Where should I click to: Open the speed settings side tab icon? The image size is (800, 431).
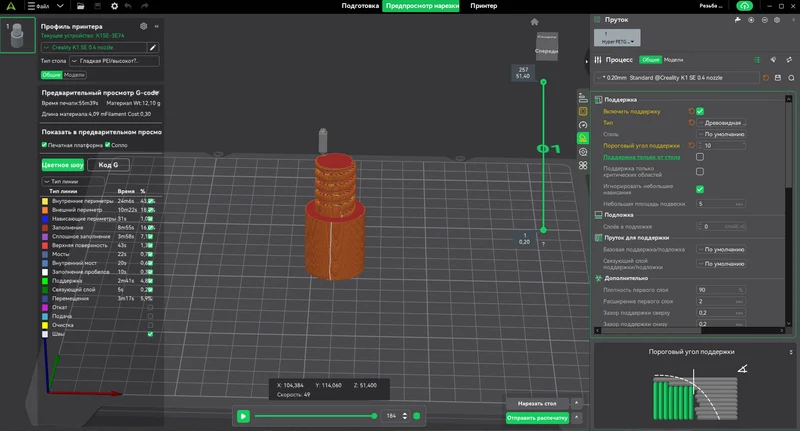click(583, 125)
